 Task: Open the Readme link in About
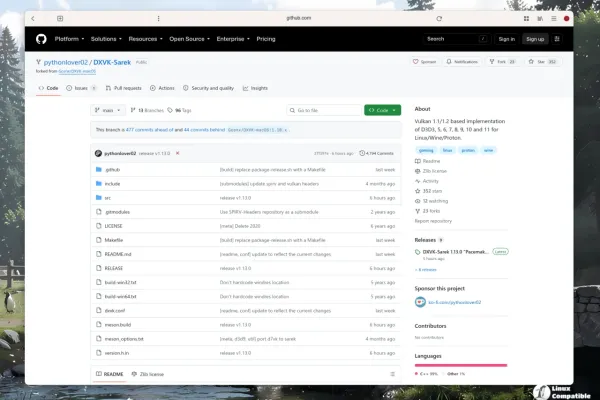point(428,161)
